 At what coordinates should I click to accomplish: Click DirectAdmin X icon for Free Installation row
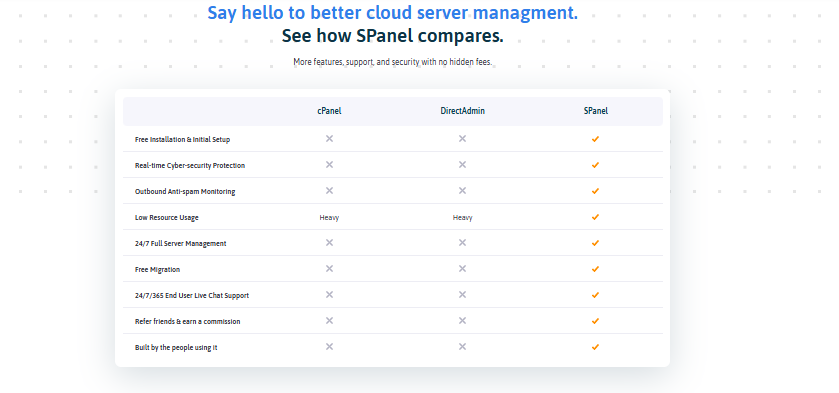coord(462,139)
